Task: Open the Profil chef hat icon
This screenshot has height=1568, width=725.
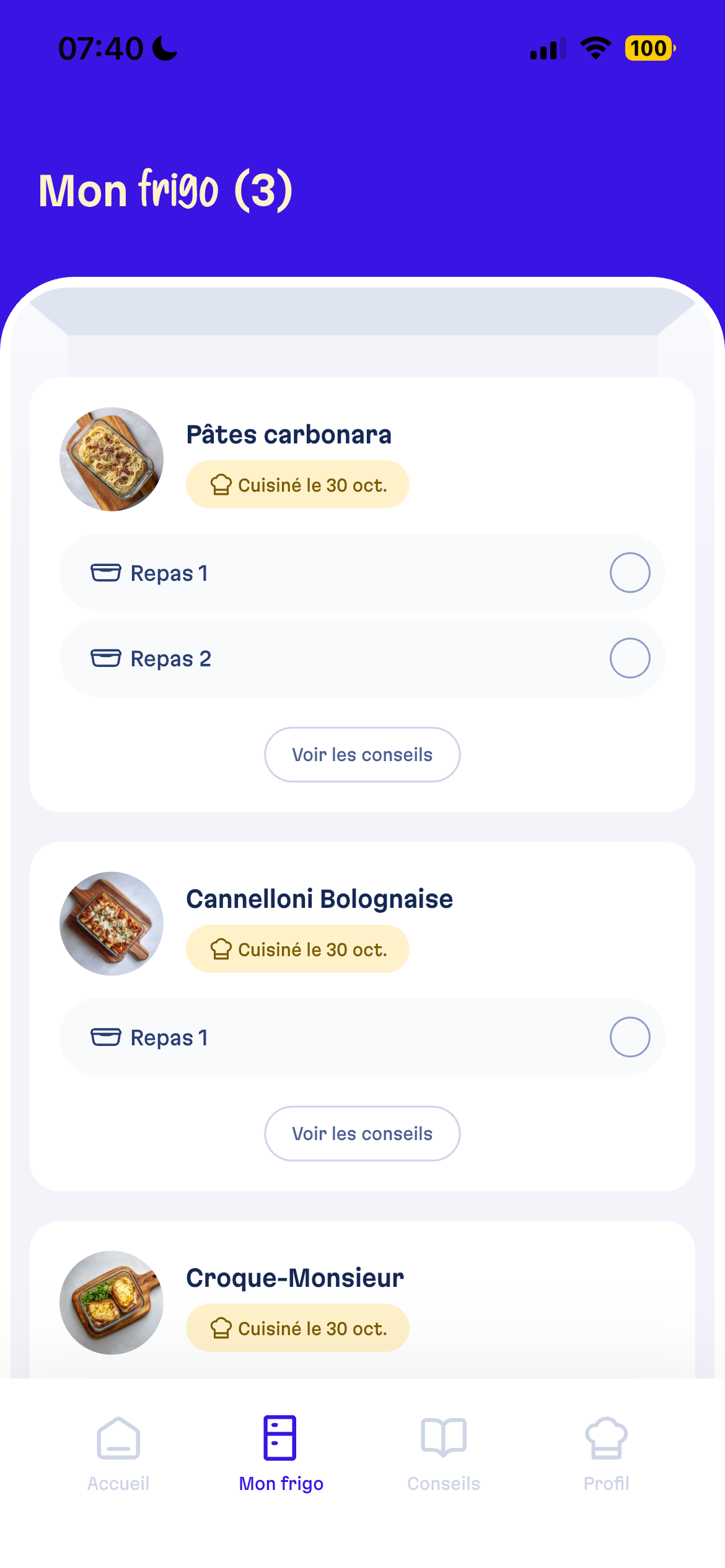Action: (x=606, y=1437)
